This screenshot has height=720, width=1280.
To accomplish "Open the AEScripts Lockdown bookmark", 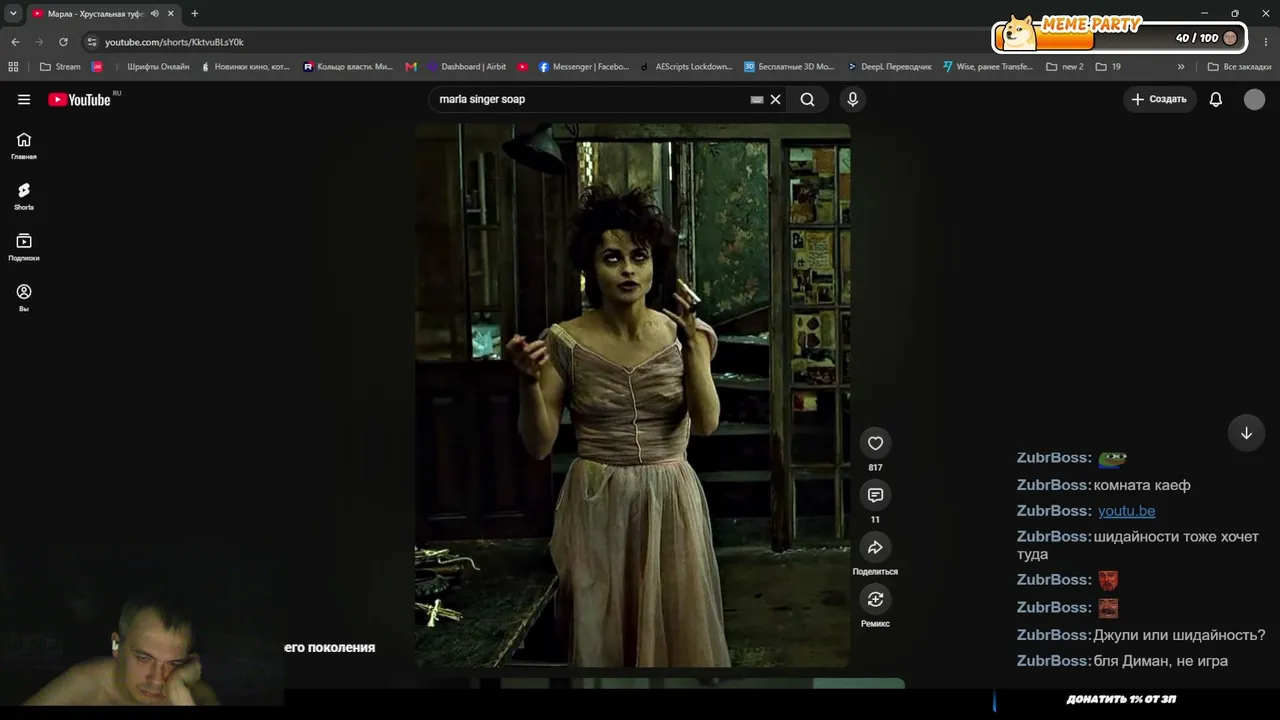I will pos(687,67).
